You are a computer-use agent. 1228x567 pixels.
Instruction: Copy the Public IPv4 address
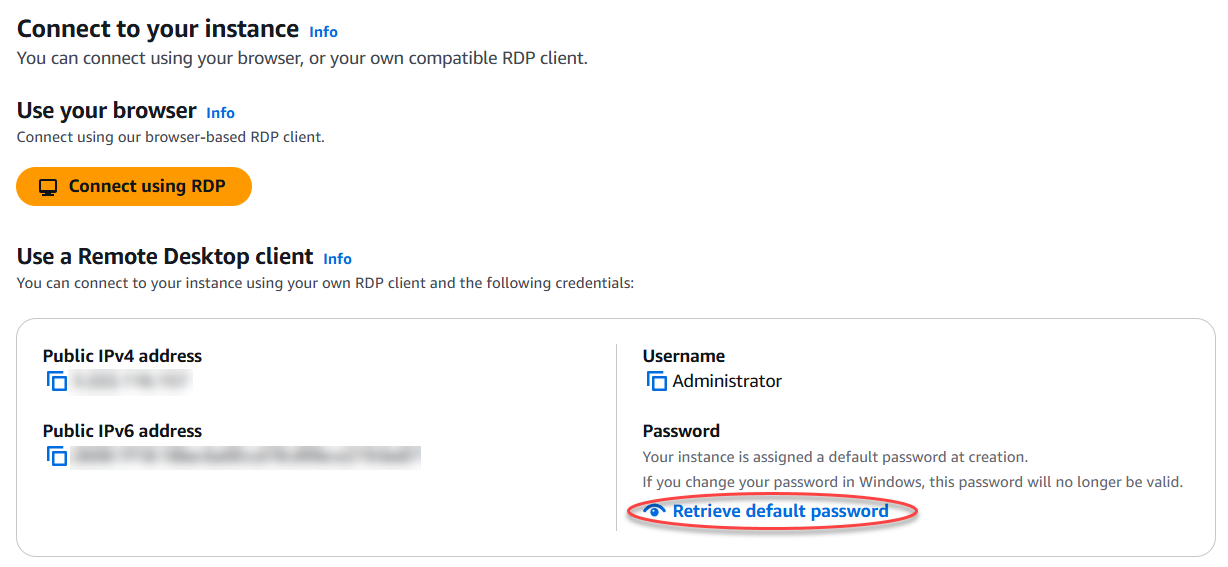point(57,381)
